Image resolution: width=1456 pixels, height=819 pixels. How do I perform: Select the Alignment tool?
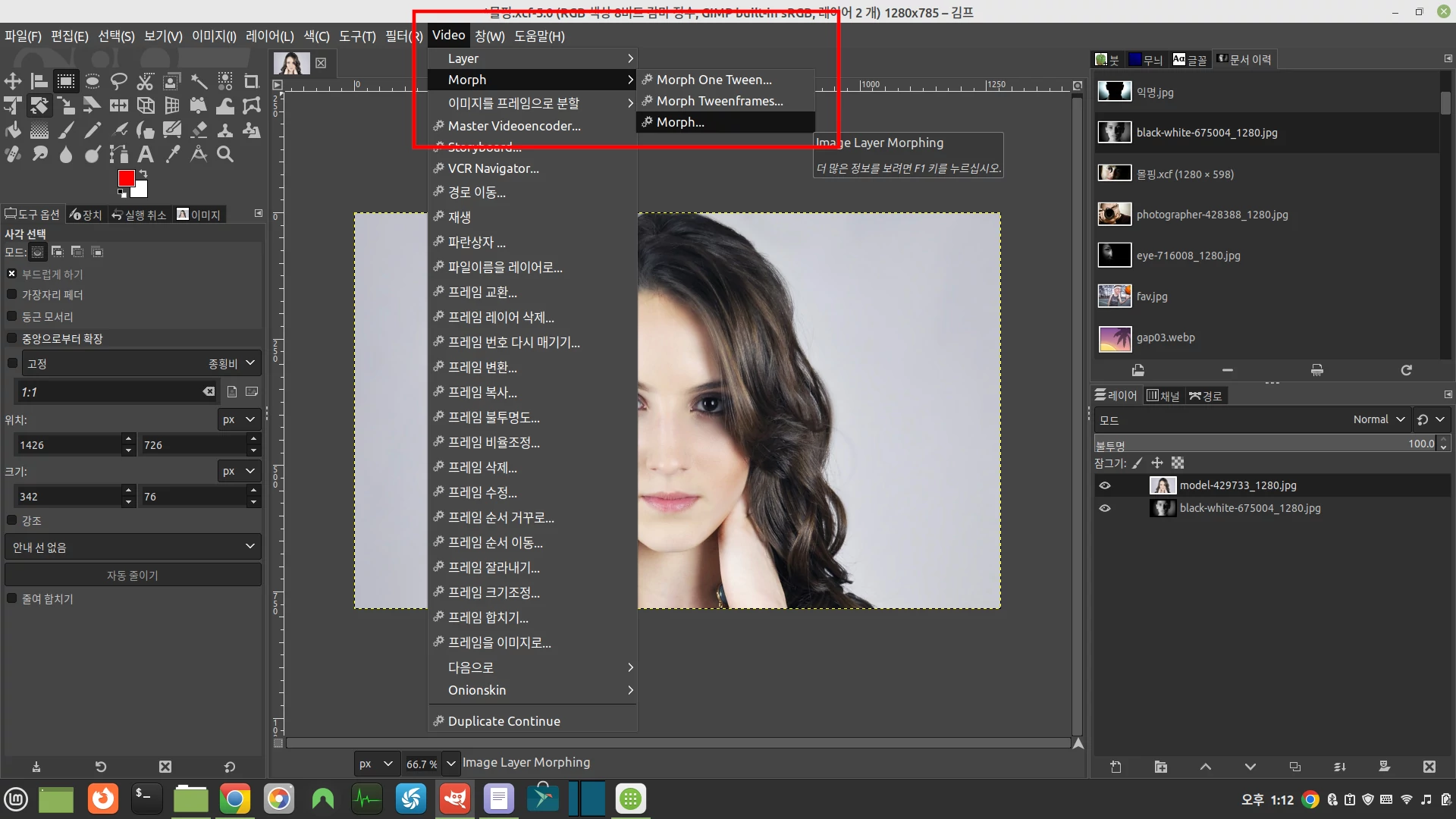click(39, 81)
